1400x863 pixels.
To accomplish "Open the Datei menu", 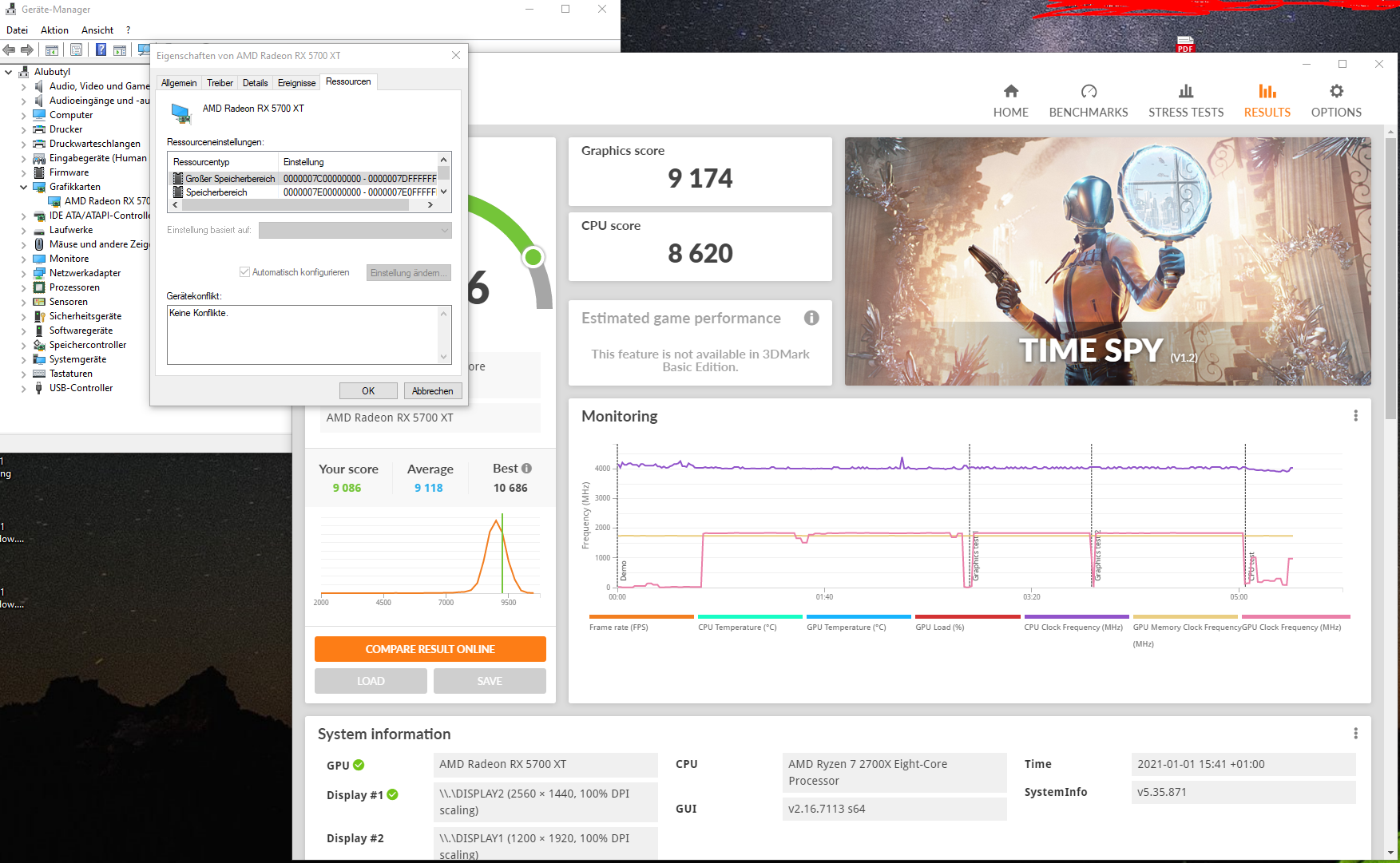I will [17, 30].
